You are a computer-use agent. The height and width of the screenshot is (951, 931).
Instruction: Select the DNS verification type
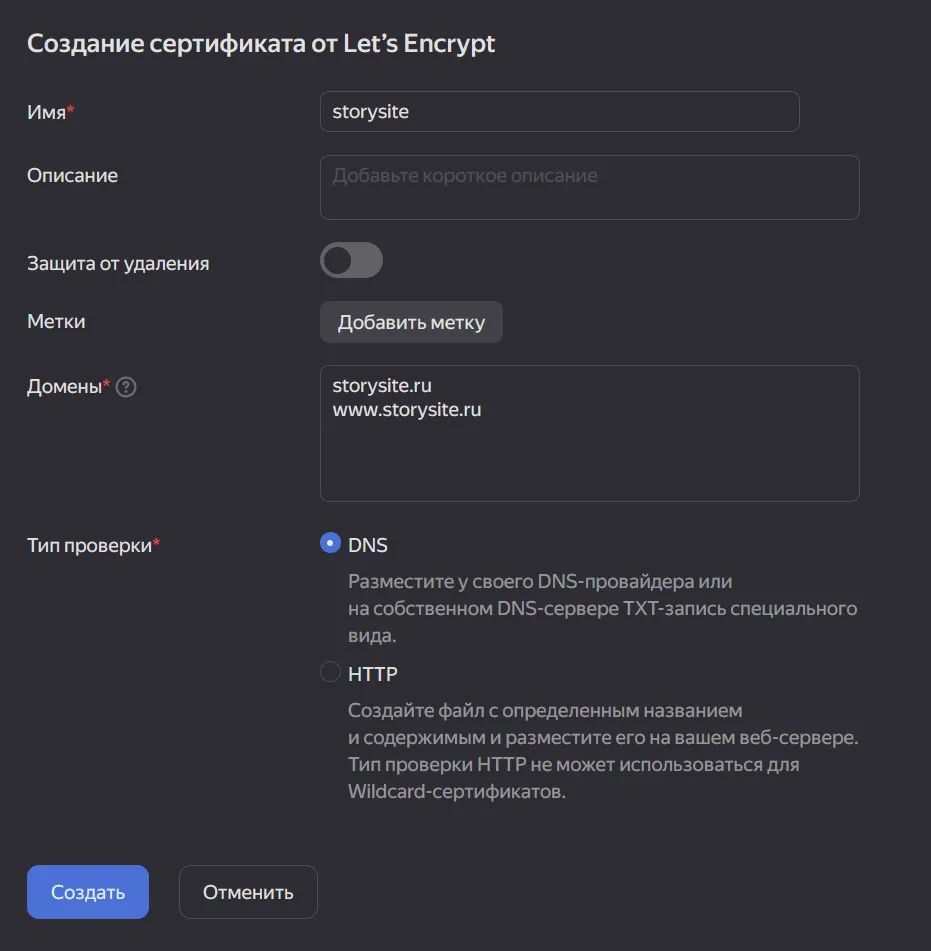330,542
